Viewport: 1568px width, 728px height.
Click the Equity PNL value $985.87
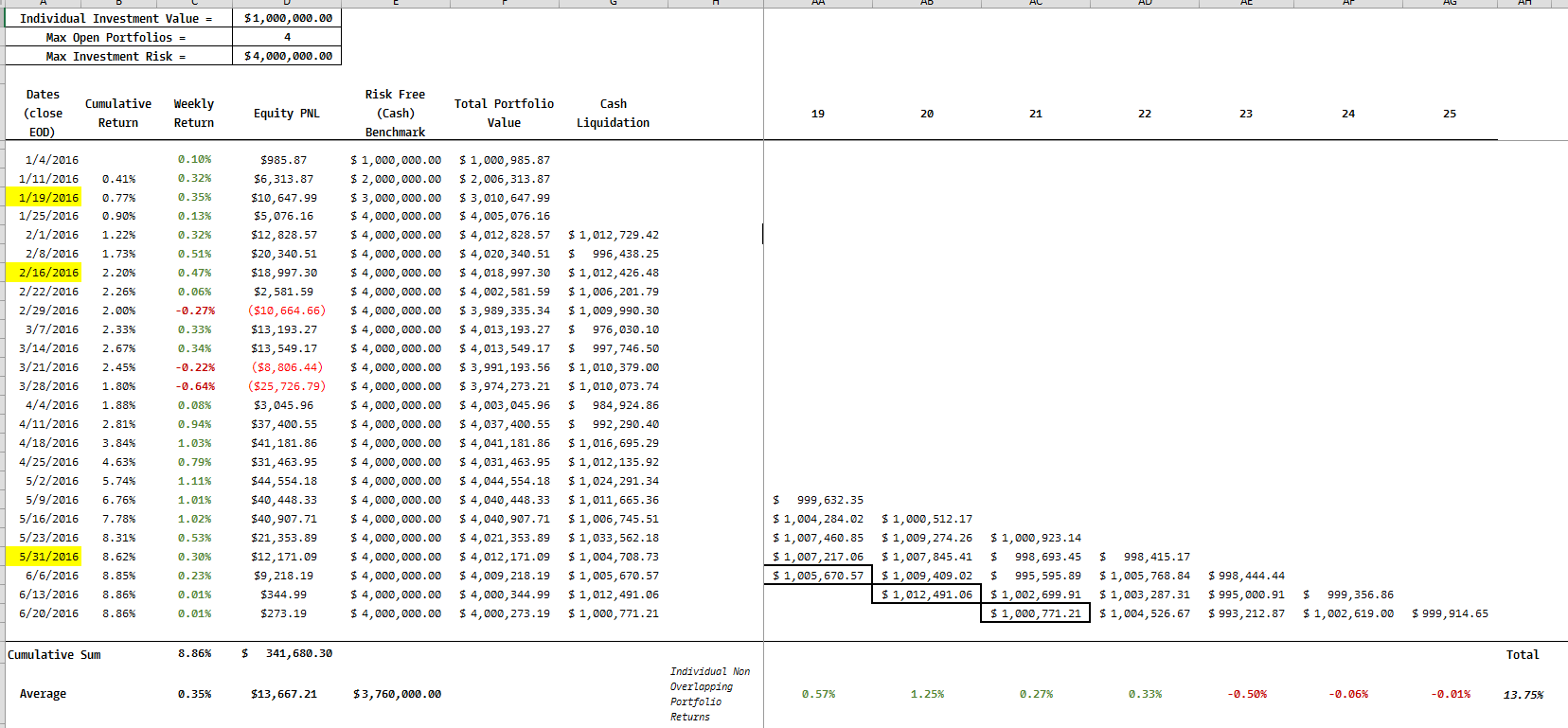[284, 160]
